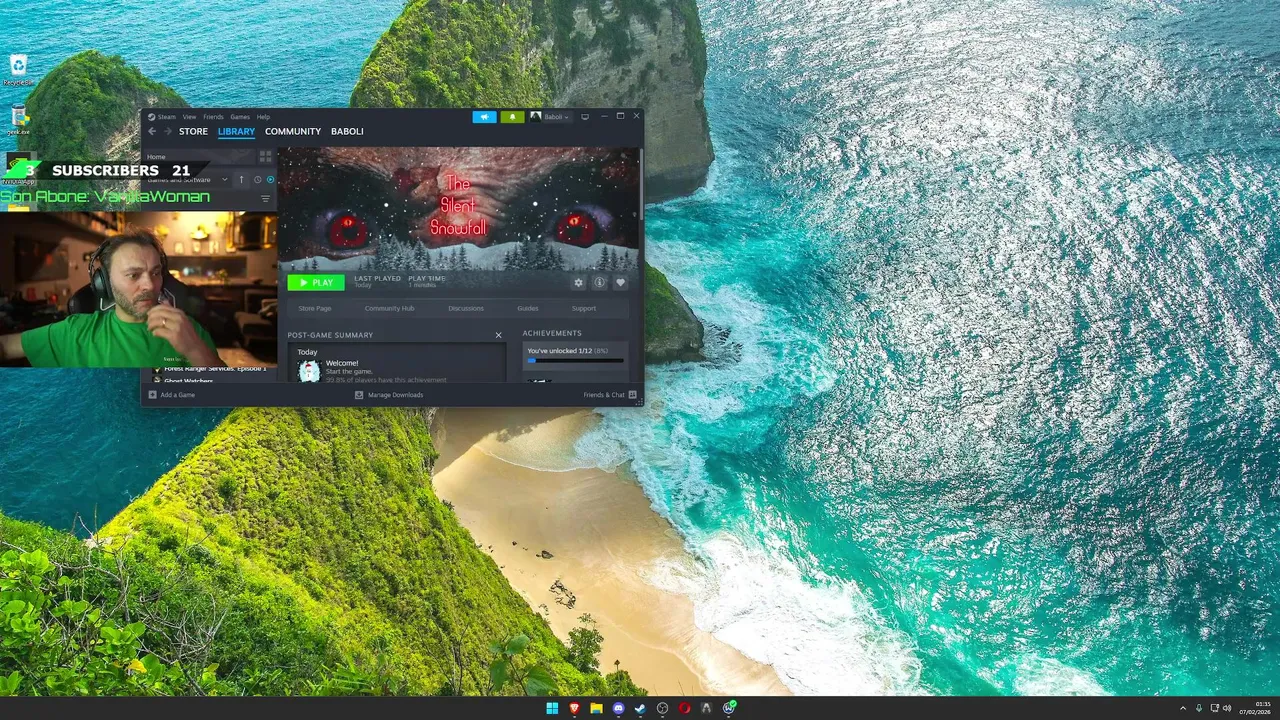Open File Explorer from taskbar
Screen dimensions: 1280x720
coord(596,708)
